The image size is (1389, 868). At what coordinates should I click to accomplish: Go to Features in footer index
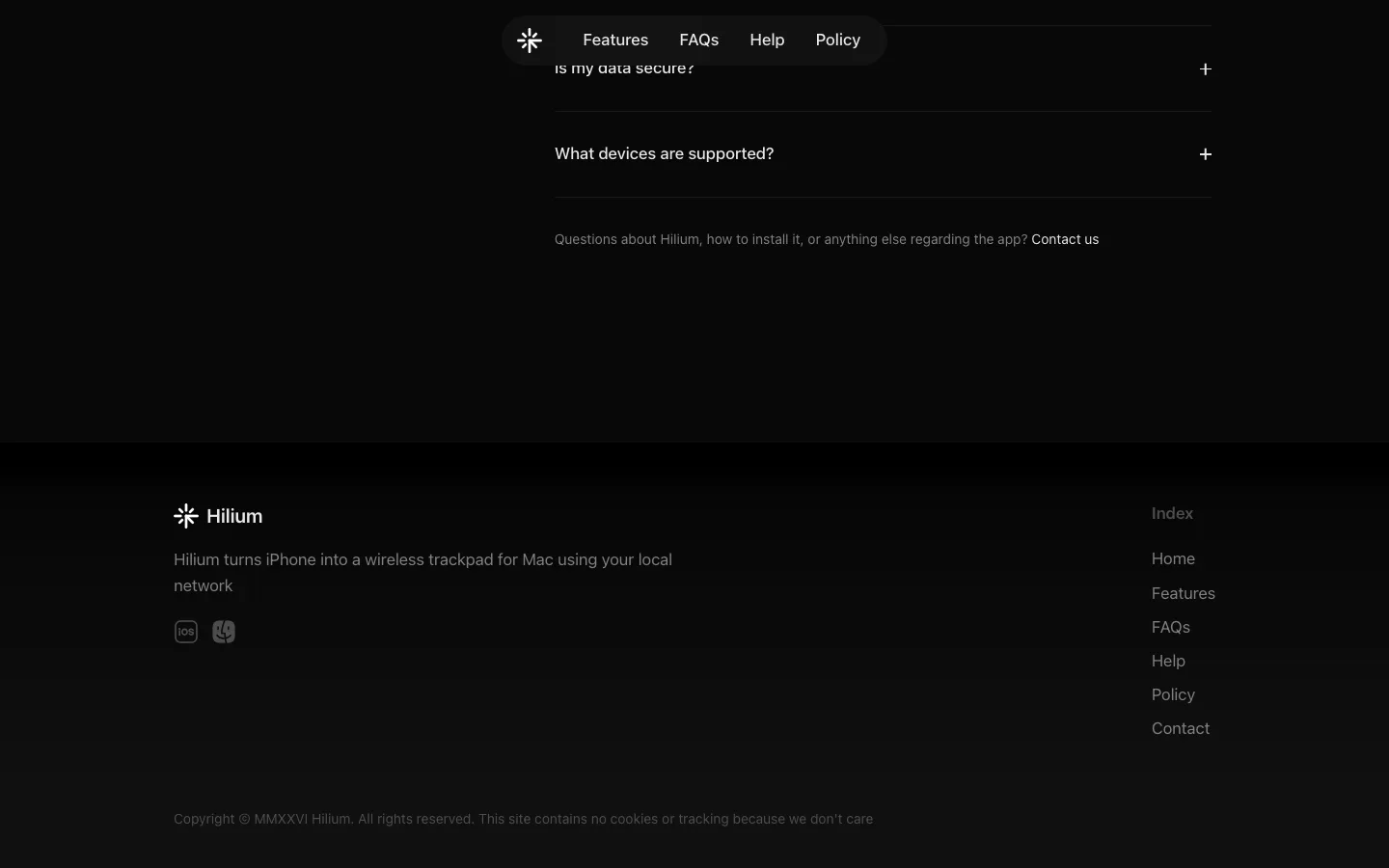(x=1184, y=593)
